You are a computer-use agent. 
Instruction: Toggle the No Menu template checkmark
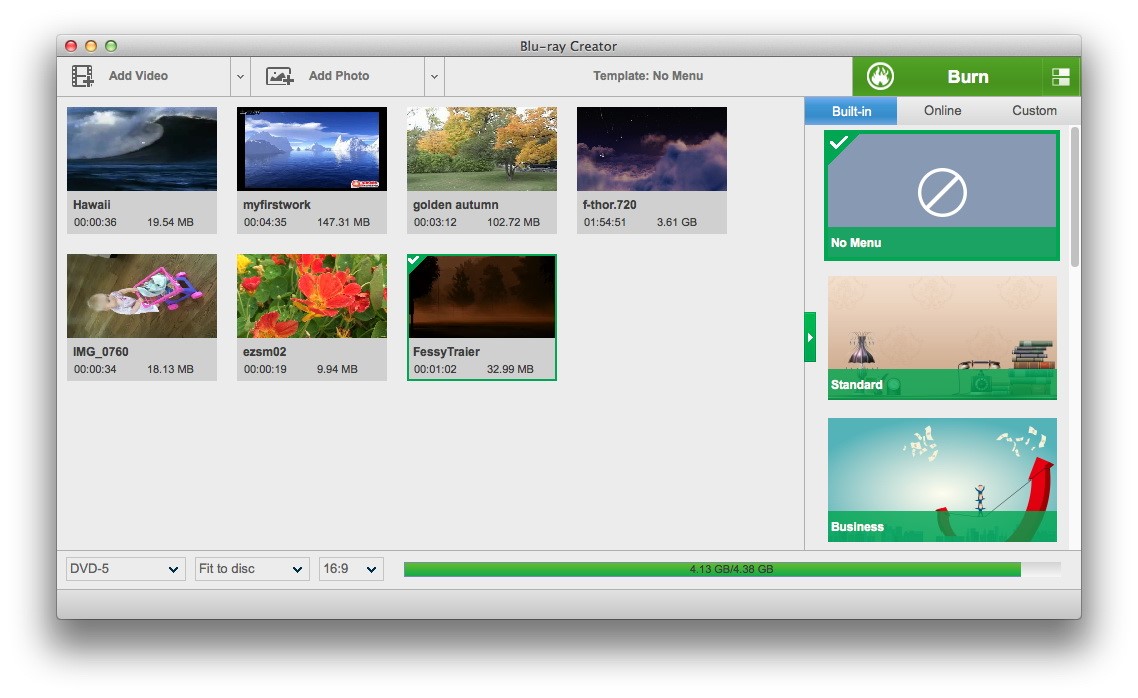pos(838,143)
